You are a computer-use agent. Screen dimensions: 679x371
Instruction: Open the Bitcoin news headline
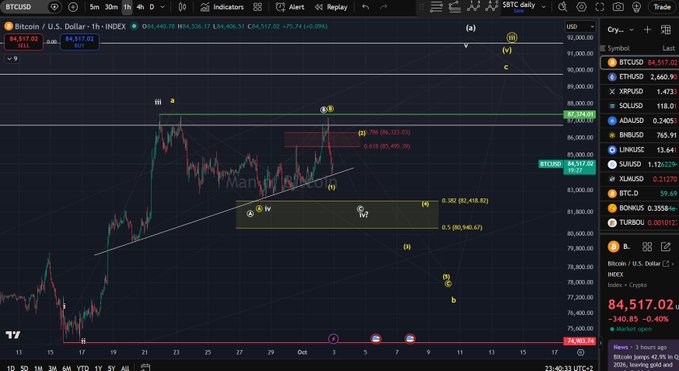click(x=645, y=361)
